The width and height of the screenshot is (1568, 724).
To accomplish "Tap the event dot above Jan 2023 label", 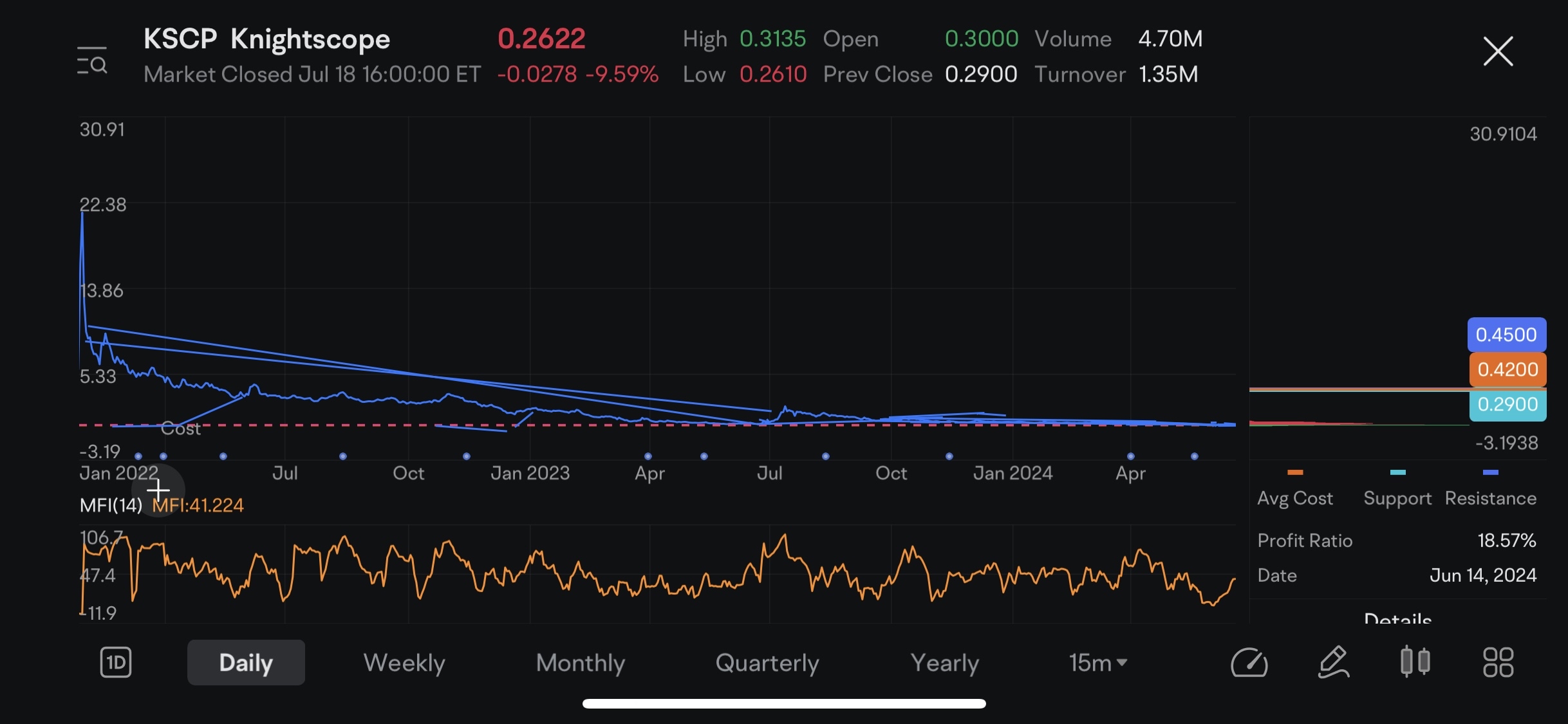I will (467, 456).
